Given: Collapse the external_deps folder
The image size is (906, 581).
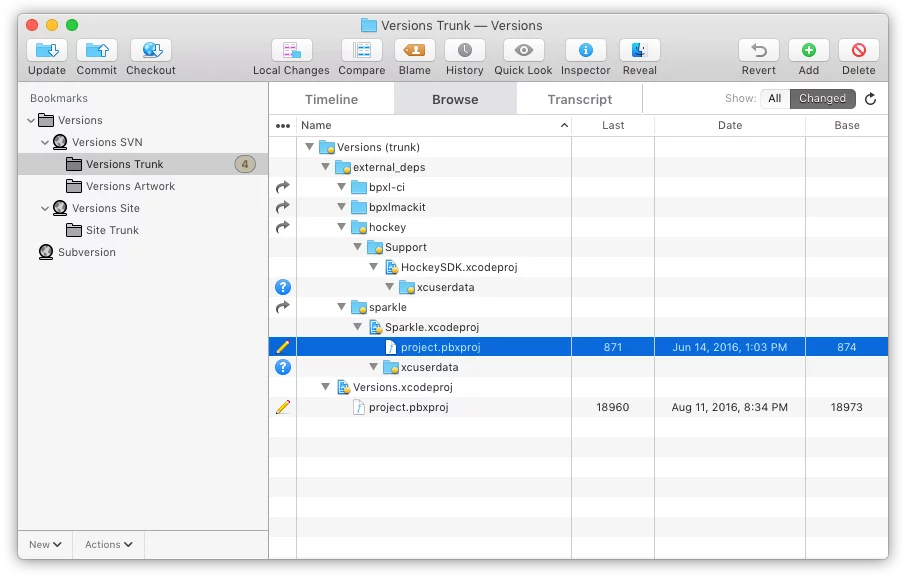Looking at the screenshot, I should point(326,168).
